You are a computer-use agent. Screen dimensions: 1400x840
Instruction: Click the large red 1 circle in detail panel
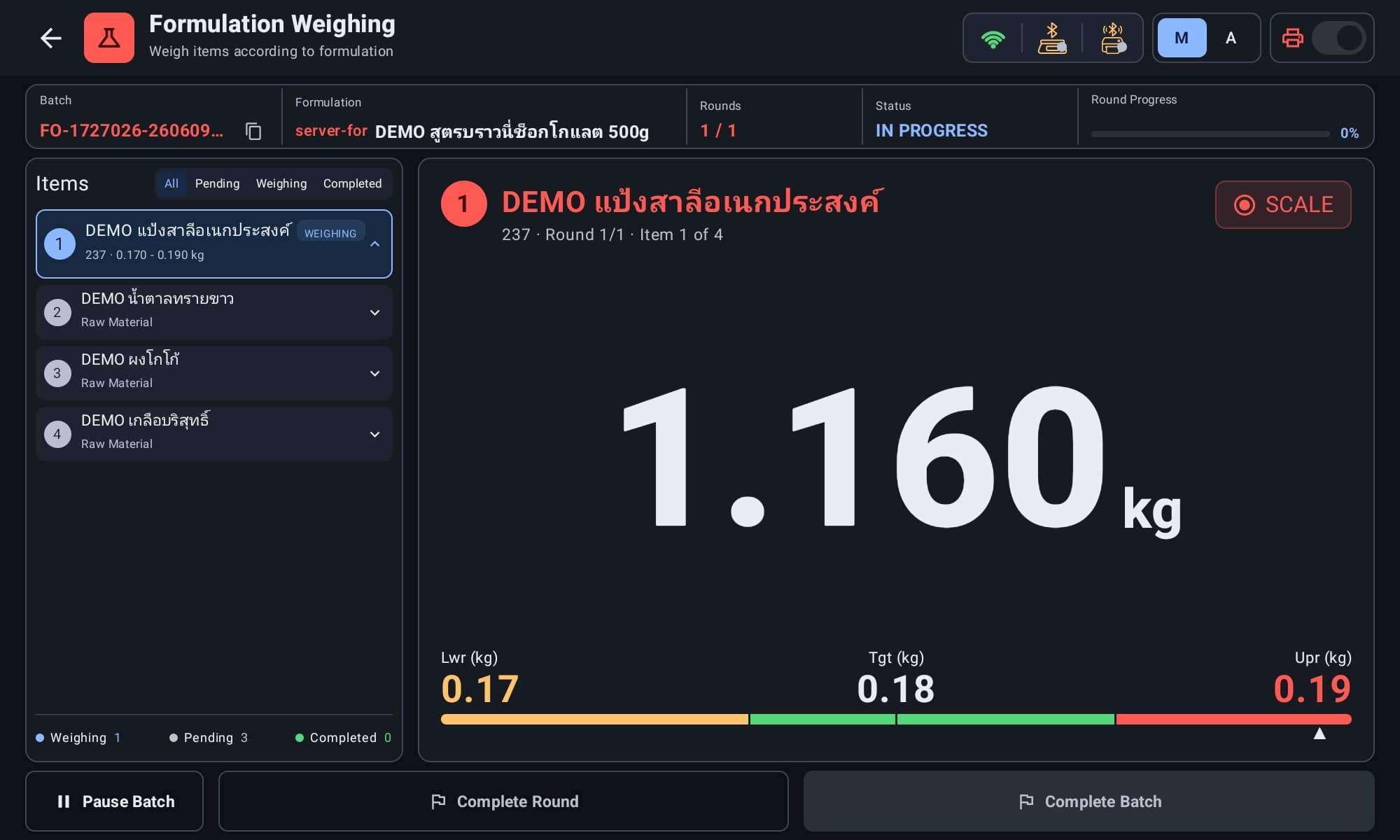point(463,204)
